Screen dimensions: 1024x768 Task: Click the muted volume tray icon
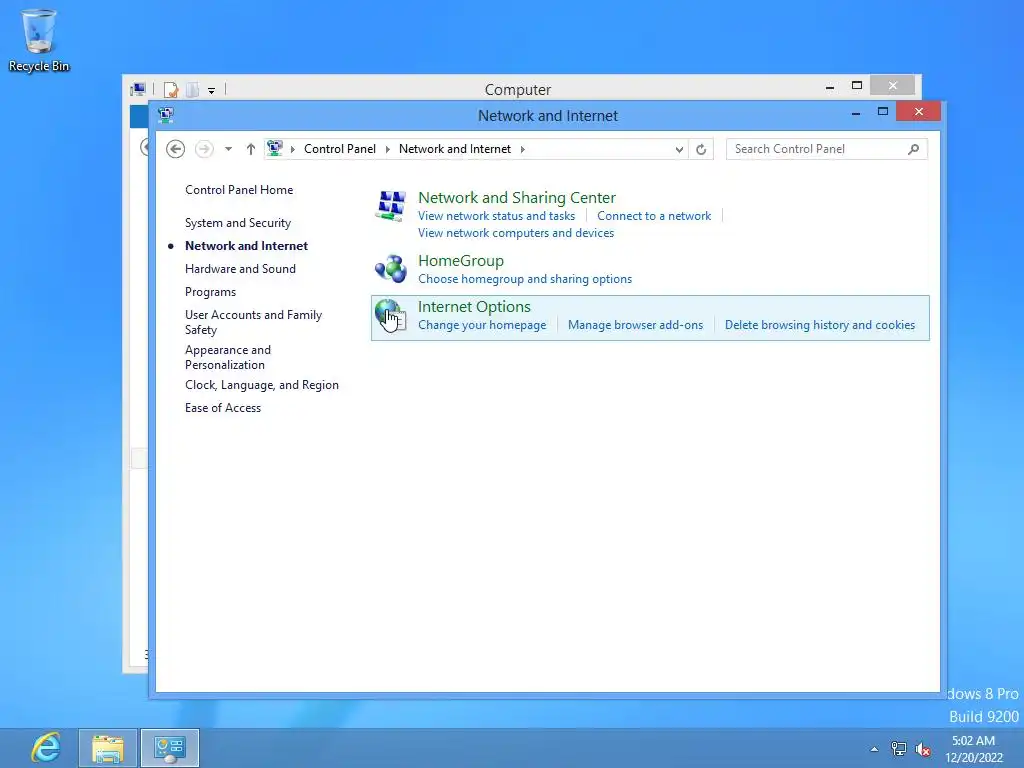tap(923, 749)
